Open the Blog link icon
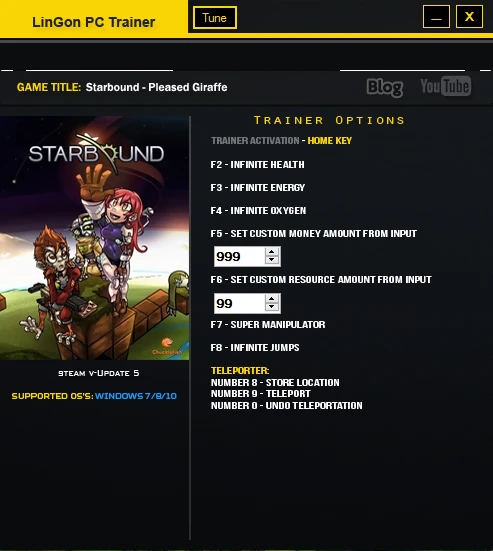The image size is (493, 551). tap(385, 87)
